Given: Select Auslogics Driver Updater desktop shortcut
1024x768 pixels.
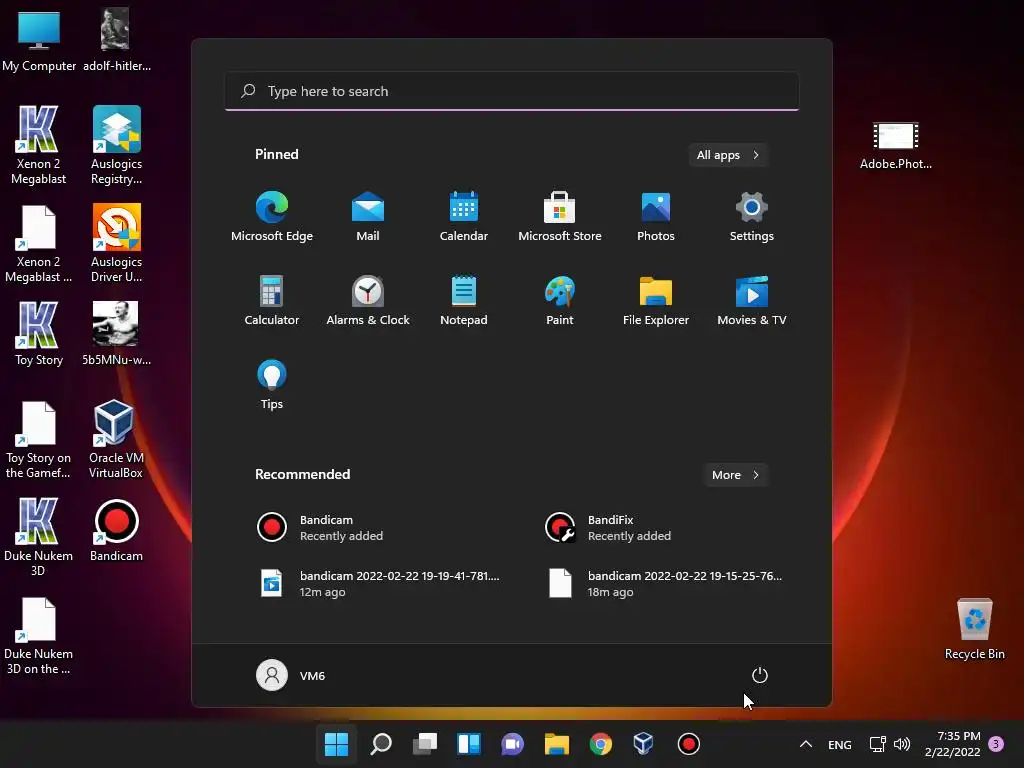Looking at the screenshot, I should coord(116,243).
